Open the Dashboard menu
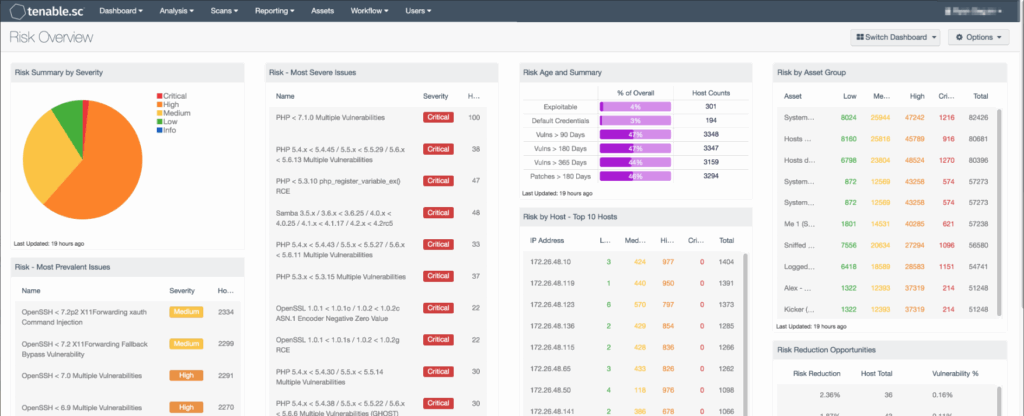Screen dimensions: 1024x416 pos(121,11)
